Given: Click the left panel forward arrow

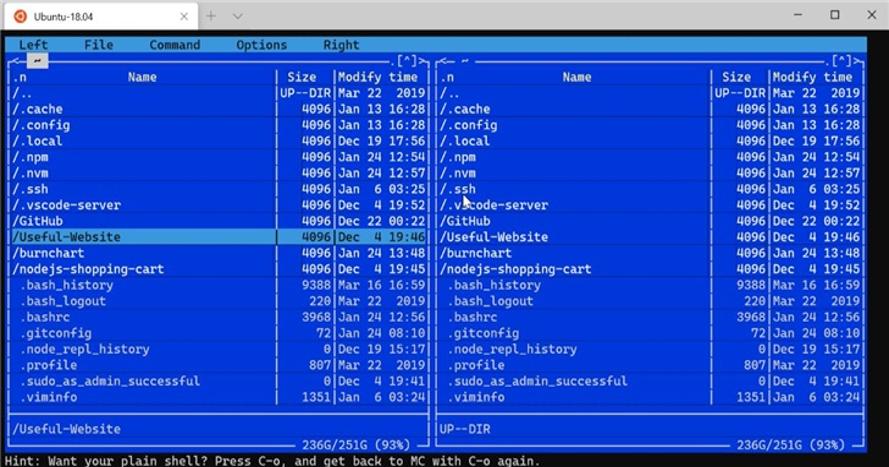Looking at the screenshot, I should pos(423,61).
